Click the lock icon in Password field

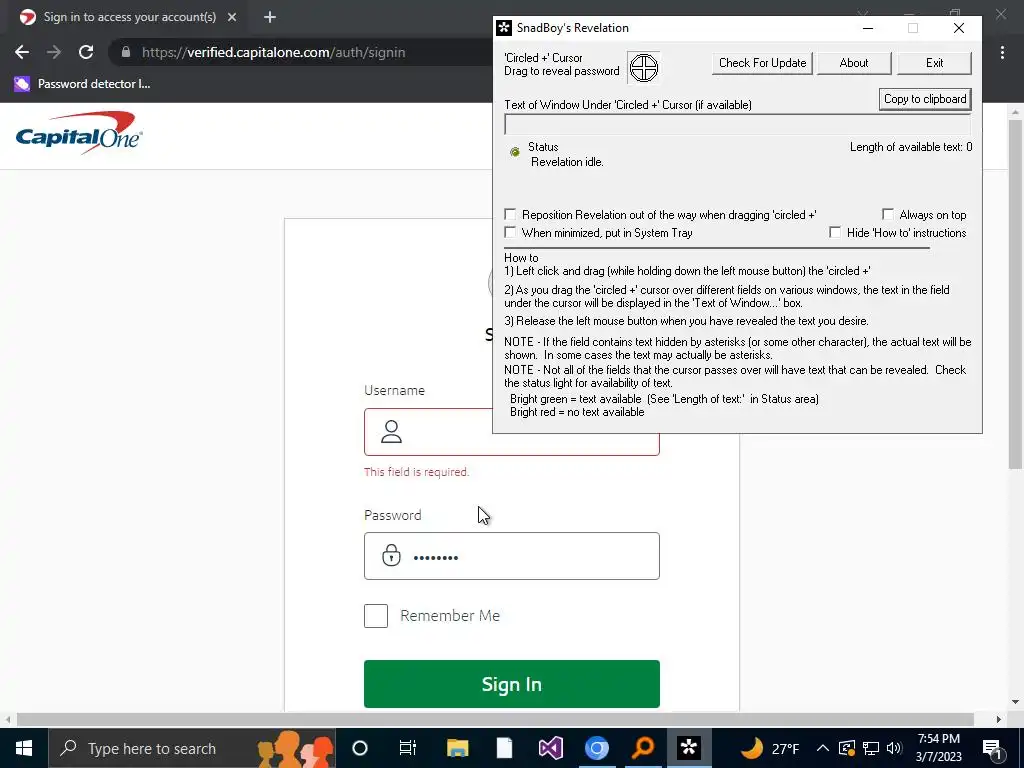(x=391, y=555)
